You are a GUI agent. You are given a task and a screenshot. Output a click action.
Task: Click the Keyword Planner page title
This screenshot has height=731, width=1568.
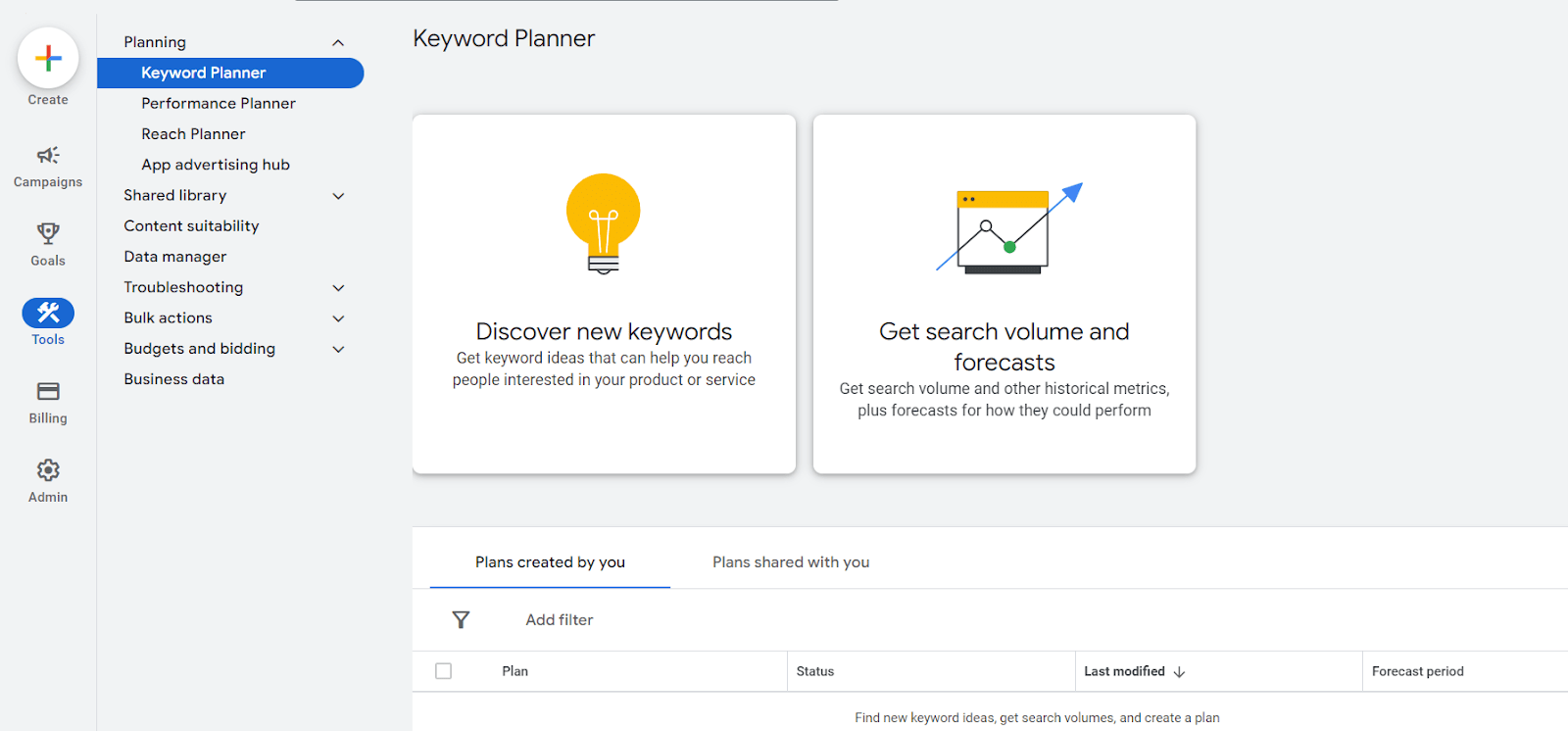tap(504, 38)
